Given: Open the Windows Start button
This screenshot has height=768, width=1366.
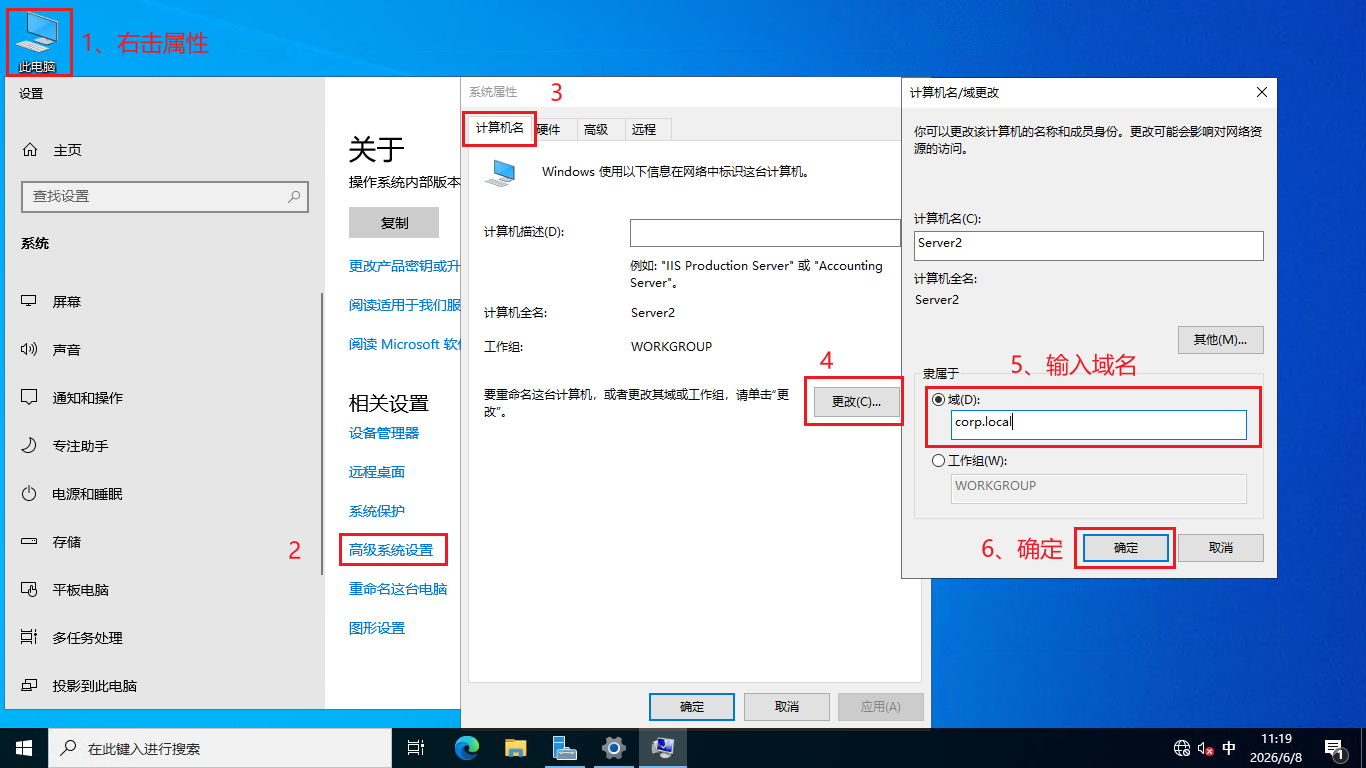Looking at the screenshot, I should click(x=24, y=748).
